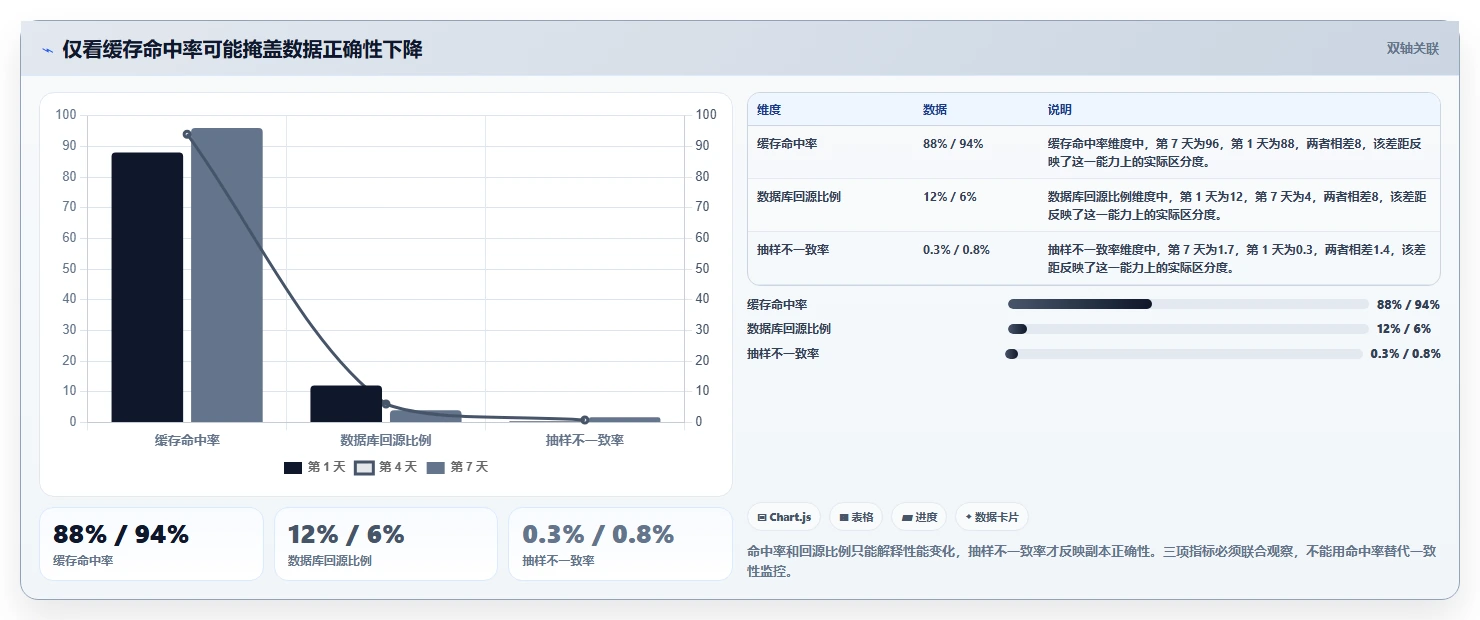The image size is (1480, 620).
Task: Click the line point above 数据库回源比例
Action: [386, 404]
